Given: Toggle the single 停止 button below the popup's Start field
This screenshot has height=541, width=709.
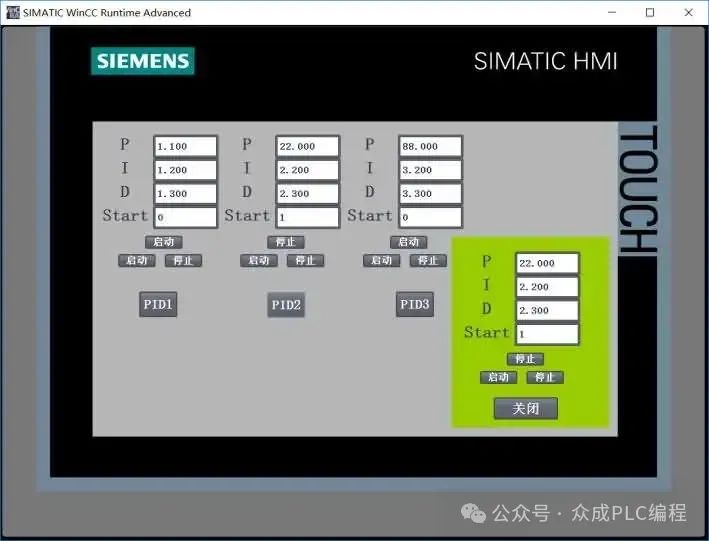Looking at the screenshot, I should pos(525,359).
